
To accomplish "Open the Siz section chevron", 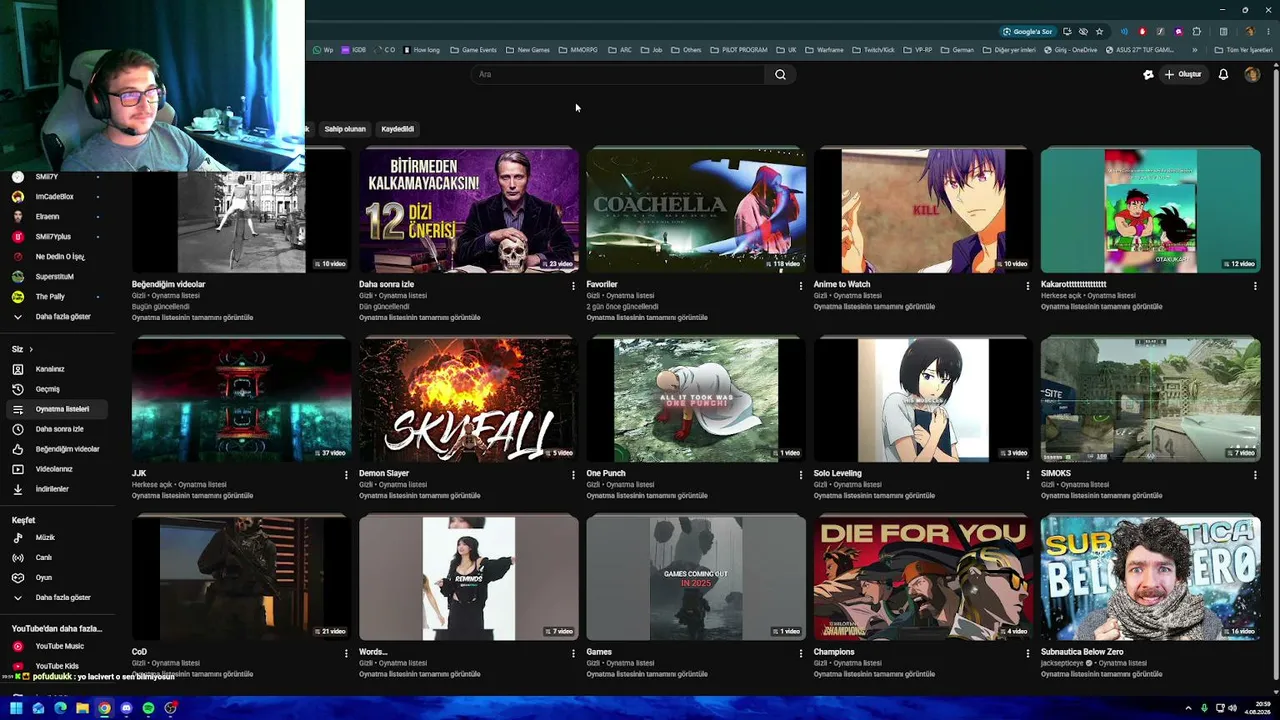I will (x=31, y=349).
